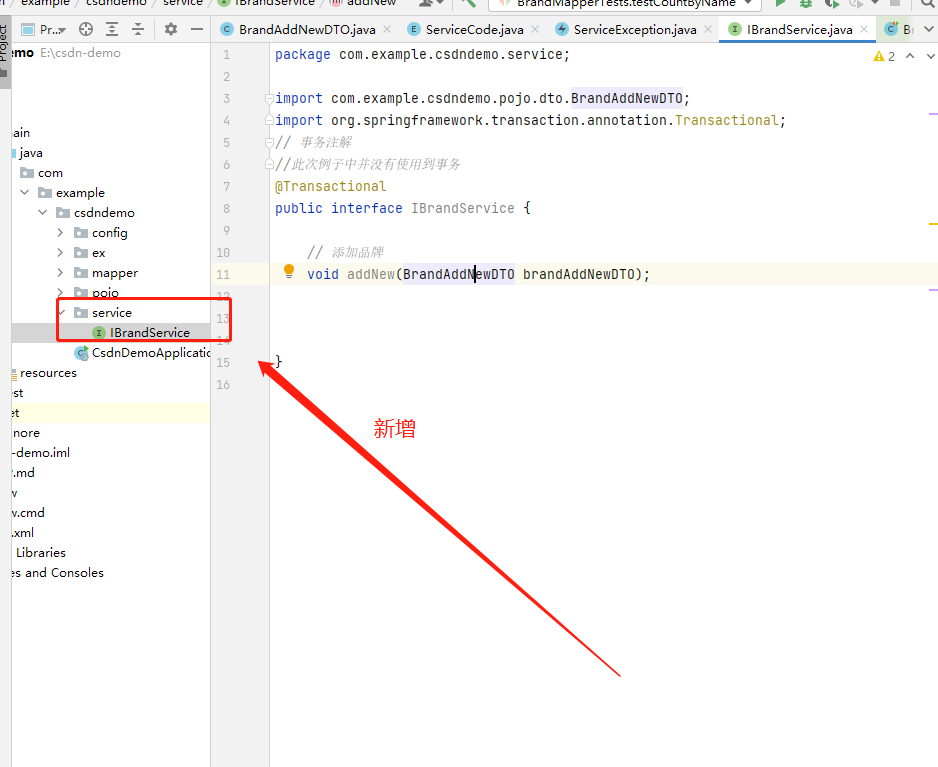The height and width of the screenshot is (767, 938).
Task: Click the package declaration line
Action: click(422, 54)
